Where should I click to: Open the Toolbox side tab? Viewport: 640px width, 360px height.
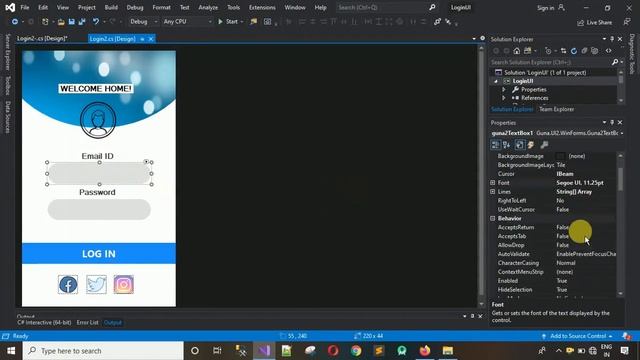7,85
